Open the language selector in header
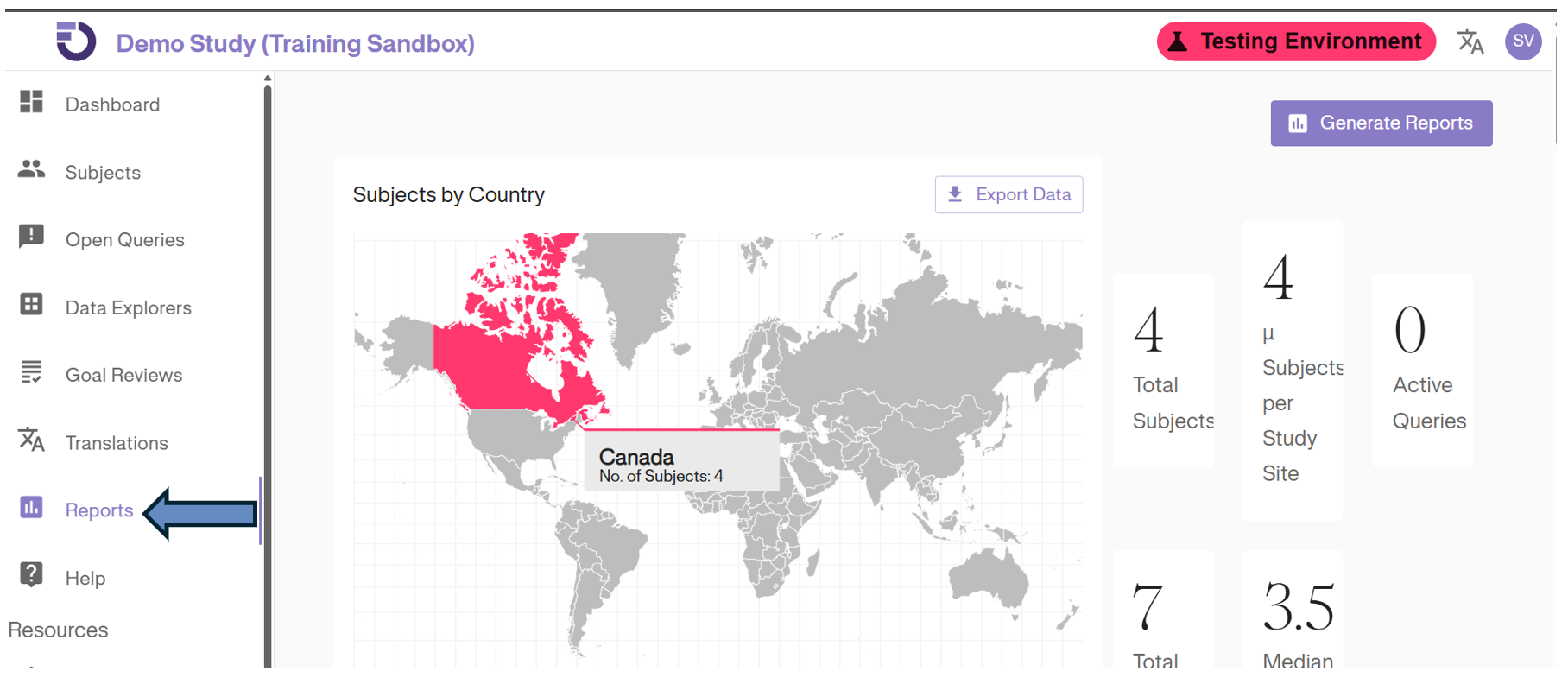1568x684 pixels. (x=1470, y=41)
